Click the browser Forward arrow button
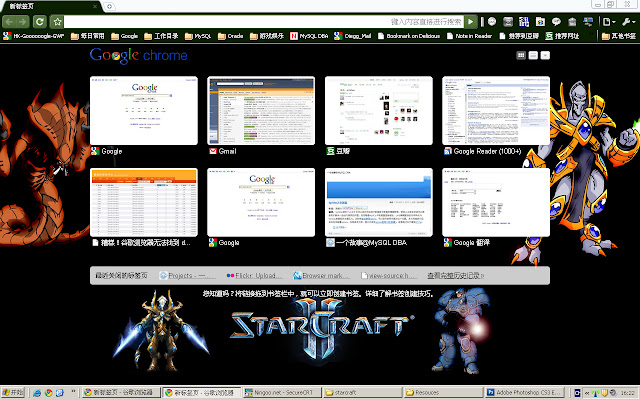 pos(23,22)
